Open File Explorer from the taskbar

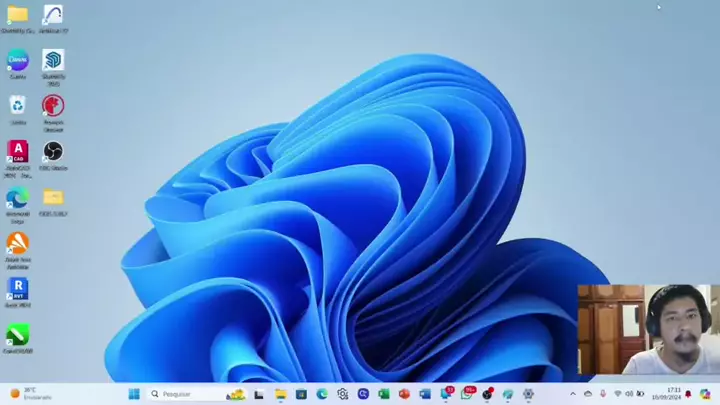(280, 394)
